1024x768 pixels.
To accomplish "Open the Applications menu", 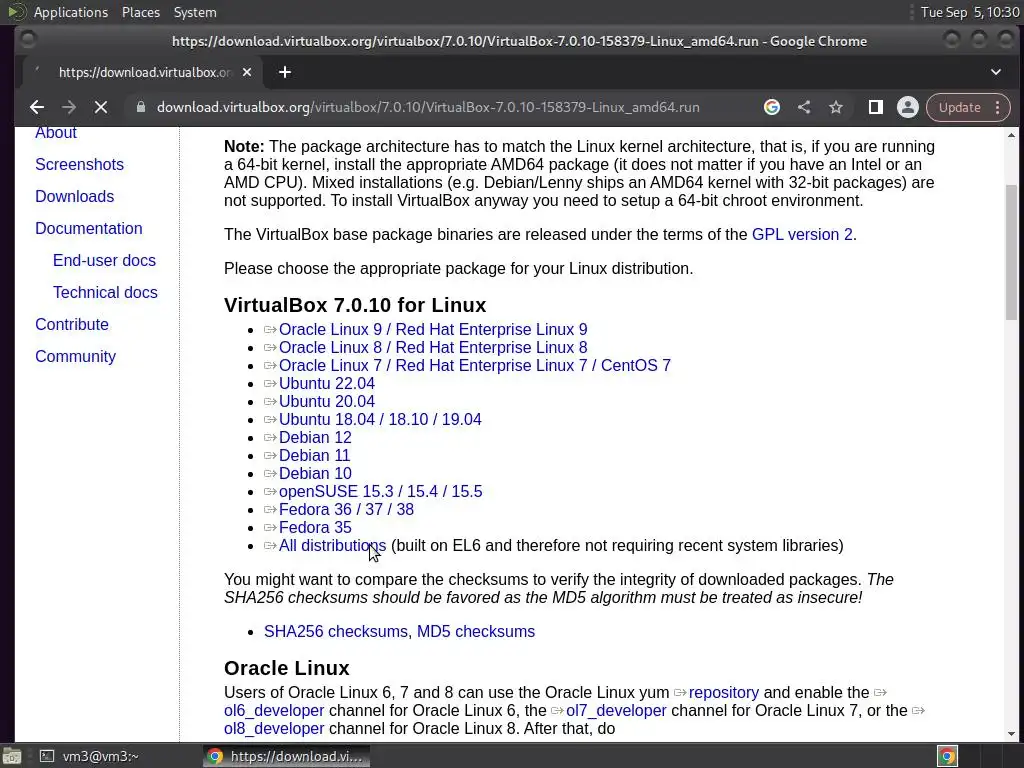I will pos(71,12).
